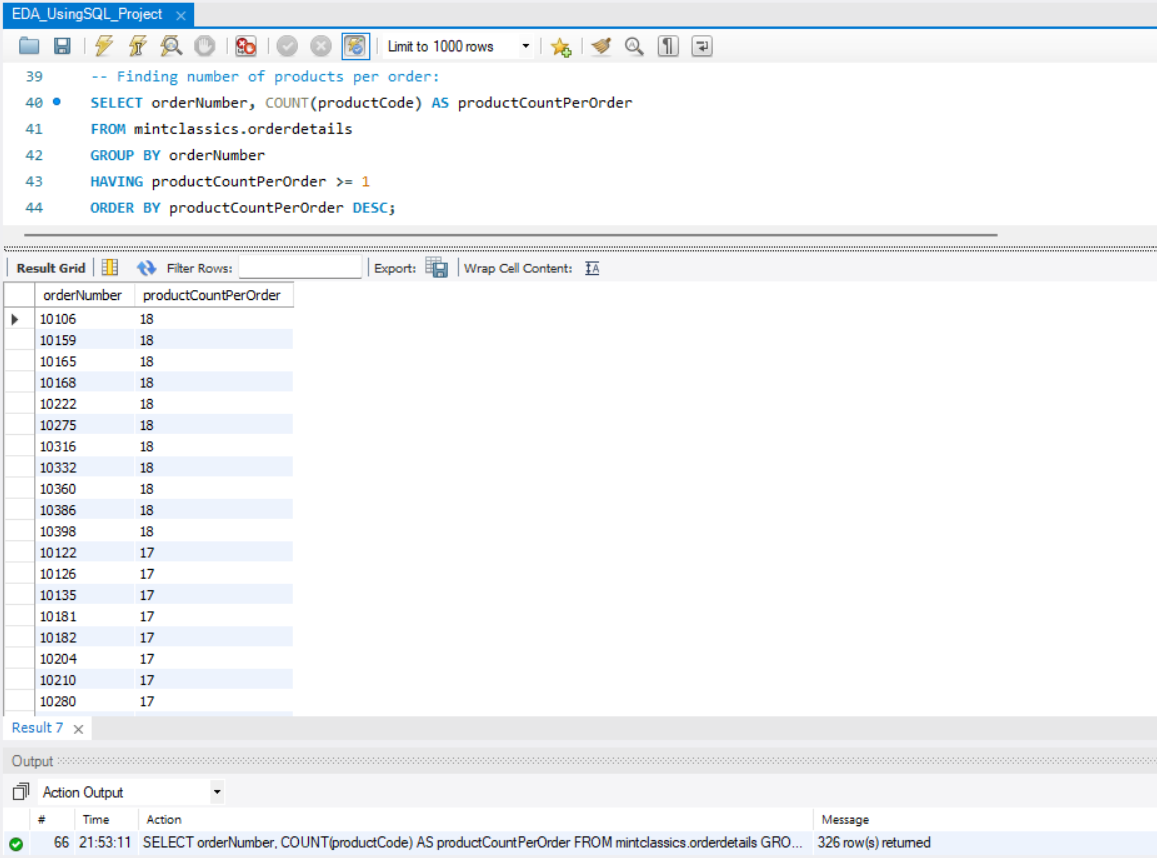Close the Result 7 tab

(x=78, y=729)
